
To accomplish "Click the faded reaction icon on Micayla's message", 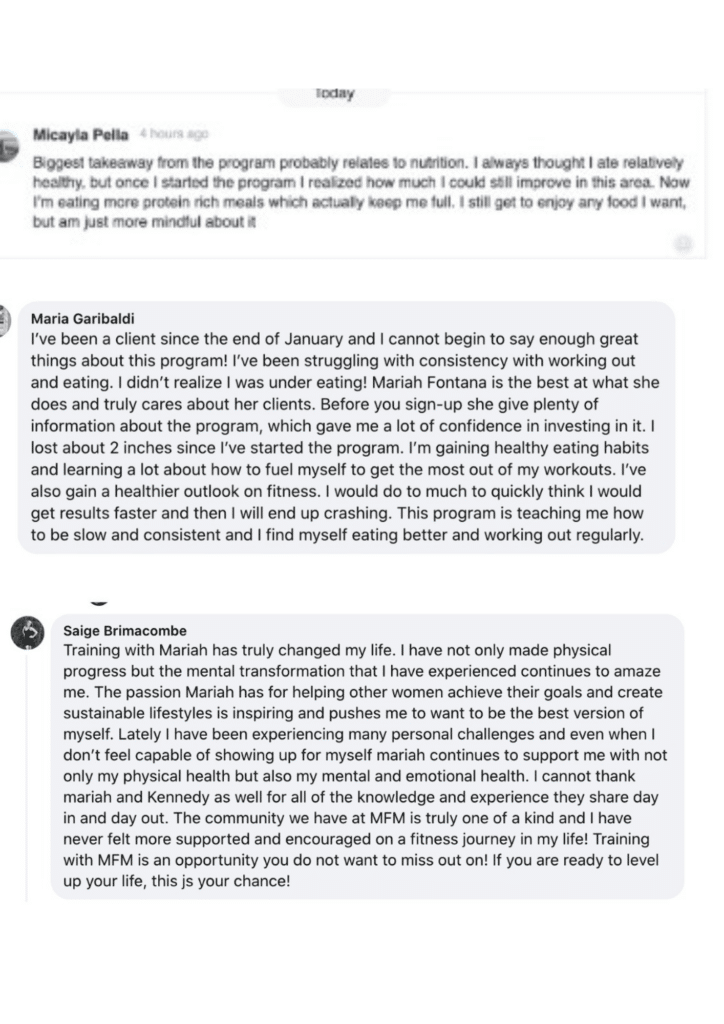I will 683,244.
